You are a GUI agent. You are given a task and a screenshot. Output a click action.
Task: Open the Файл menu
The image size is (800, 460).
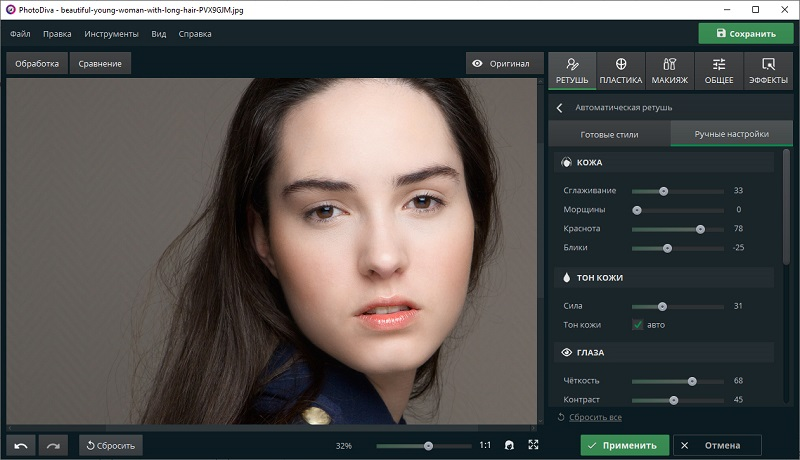[20, 33]
